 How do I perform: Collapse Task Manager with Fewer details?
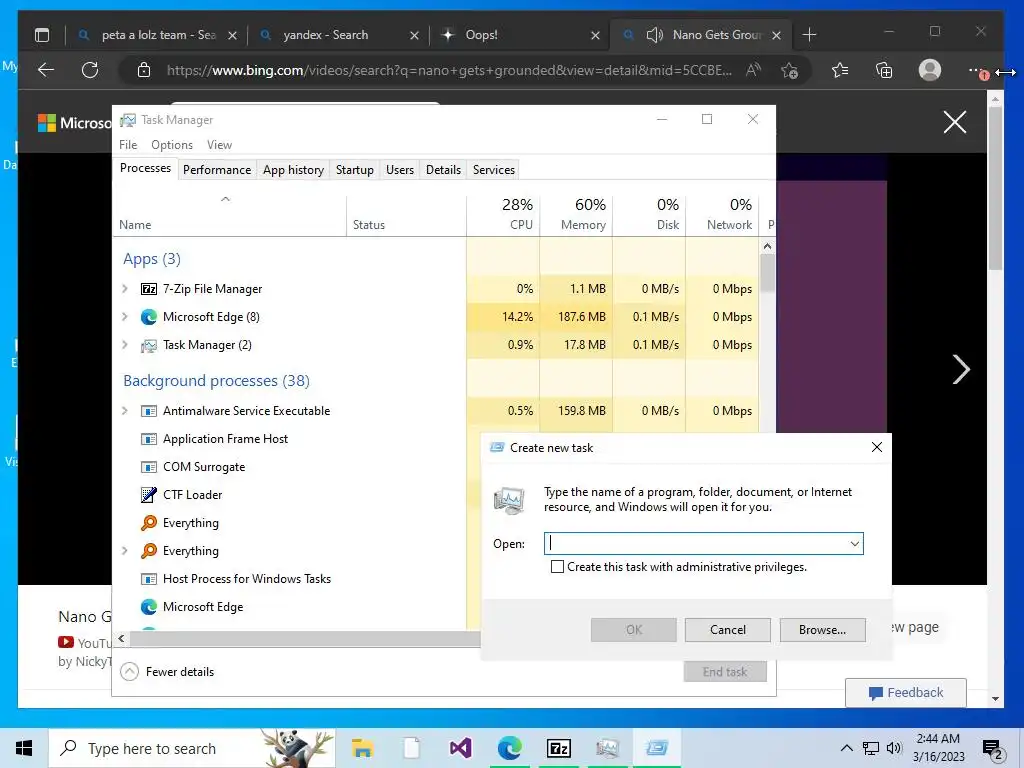(168, 671)
